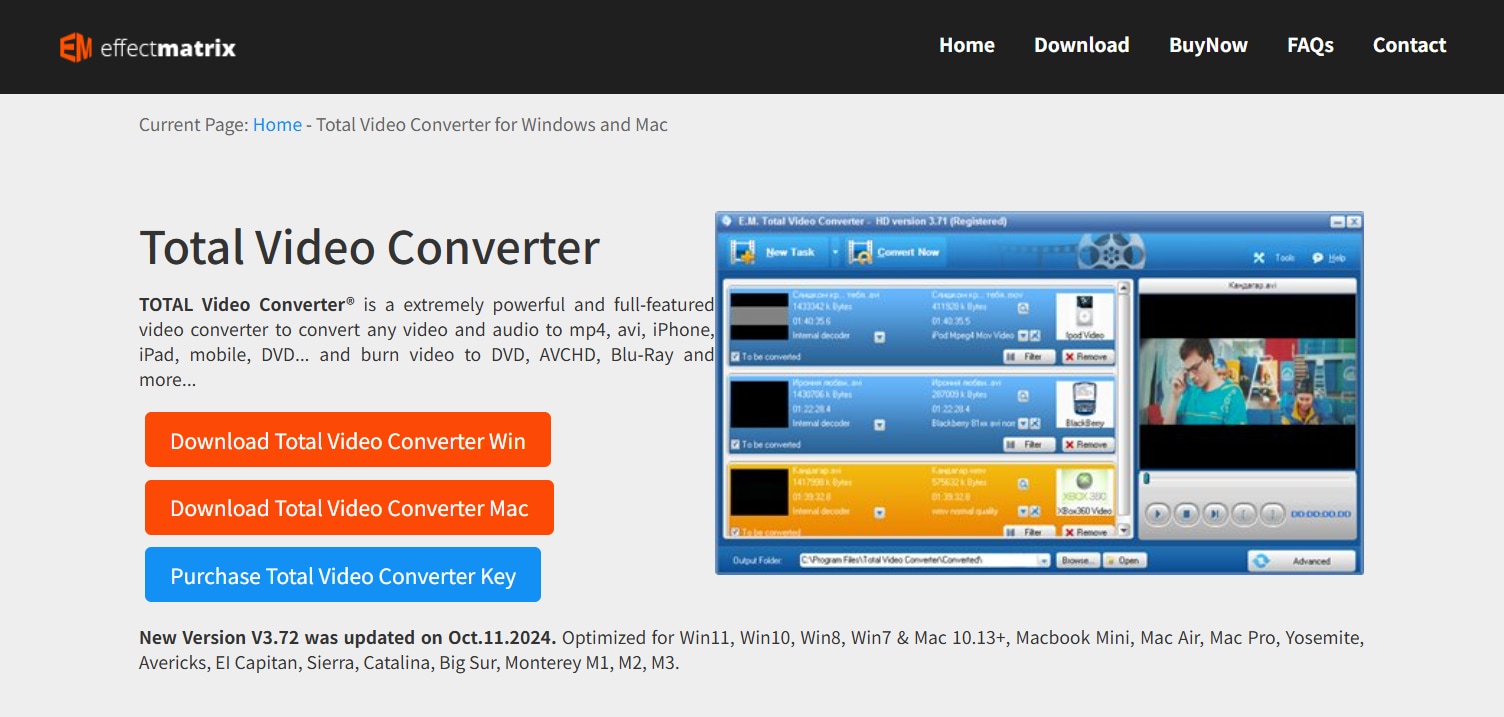
Task: Select the BlackBerry device profile icon
Action: point(1085,404)
